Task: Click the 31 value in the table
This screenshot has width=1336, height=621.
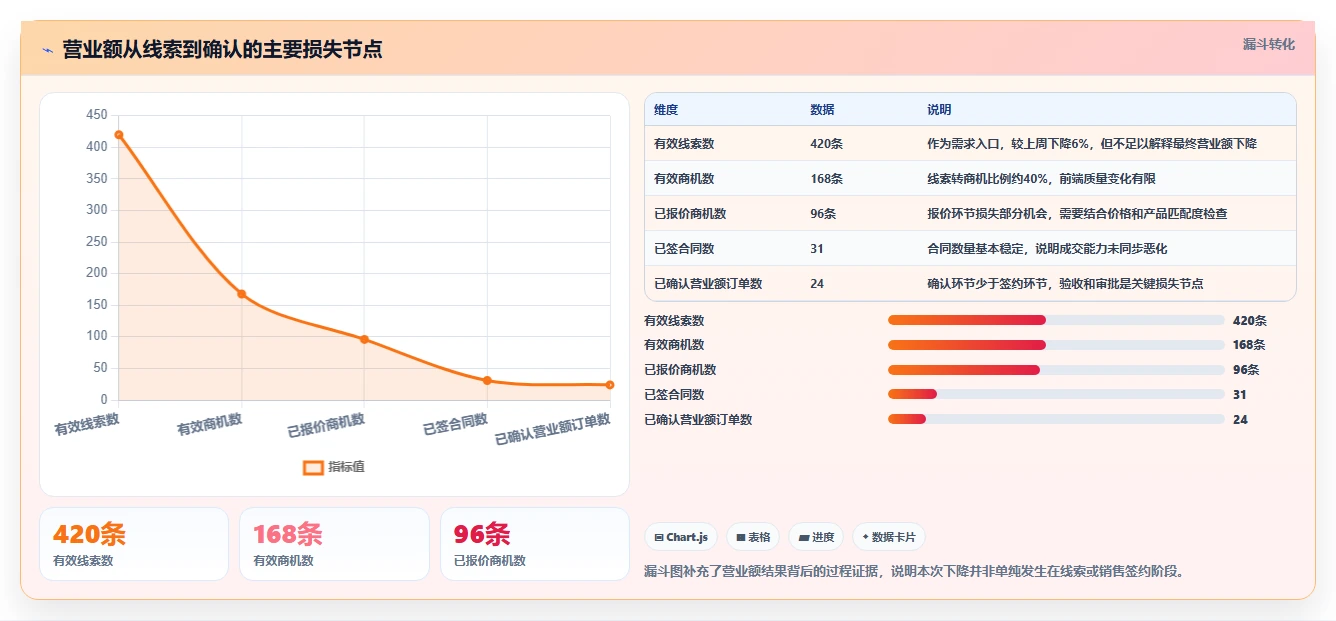Action: point(817,249)
